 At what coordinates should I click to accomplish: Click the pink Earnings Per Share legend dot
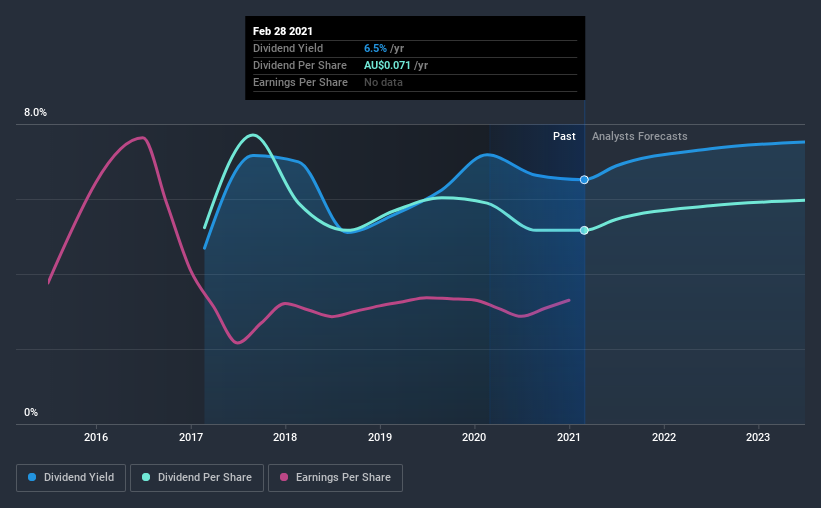(284, 477)
